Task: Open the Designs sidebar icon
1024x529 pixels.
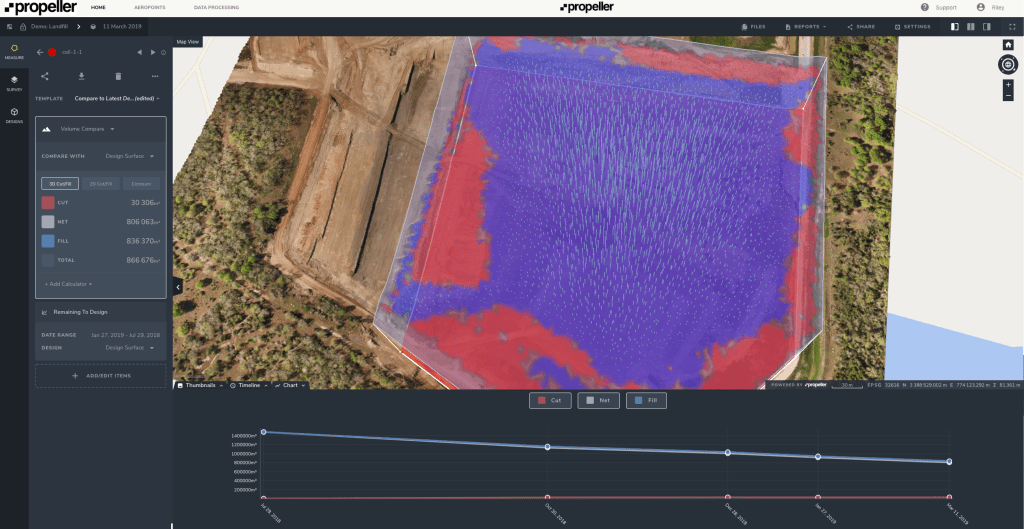Action: coord(14,114)
